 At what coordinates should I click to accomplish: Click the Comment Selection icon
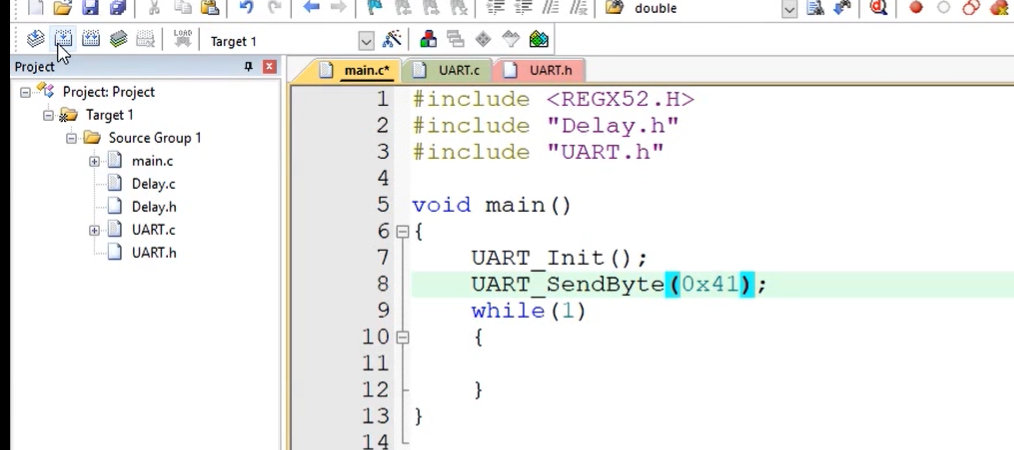(551, 7)
